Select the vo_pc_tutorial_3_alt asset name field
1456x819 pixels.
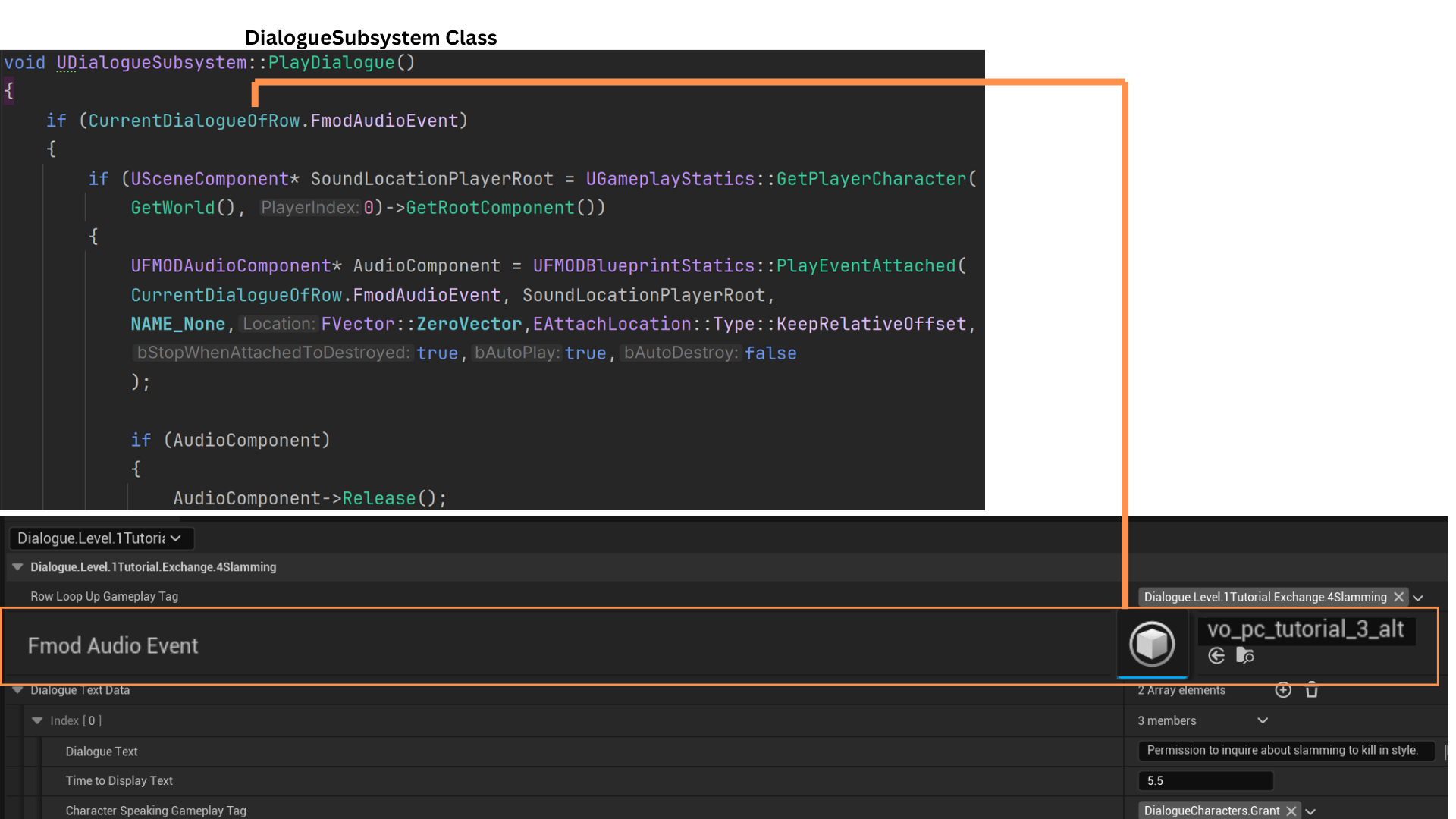[1305, 629]
